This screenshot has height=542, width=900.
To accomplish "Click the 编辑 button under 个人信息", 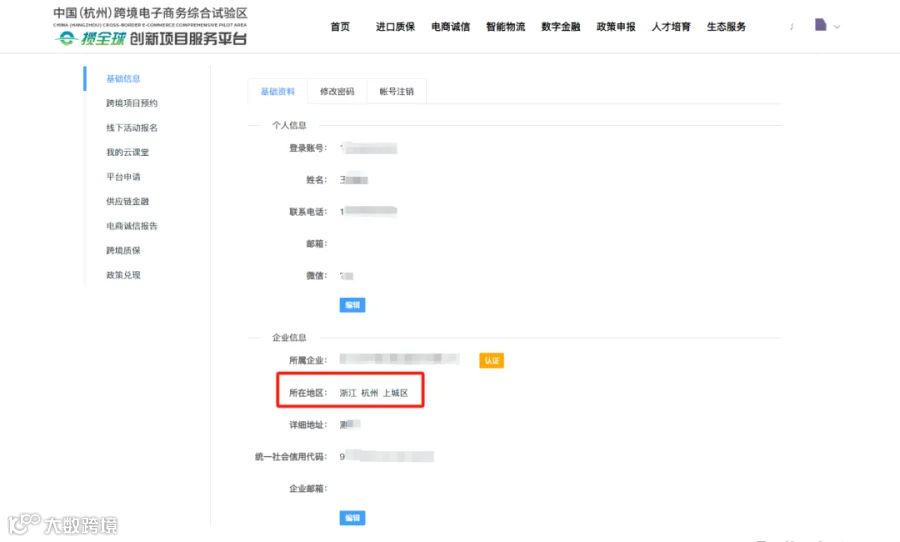I will (x=352, y=305).
